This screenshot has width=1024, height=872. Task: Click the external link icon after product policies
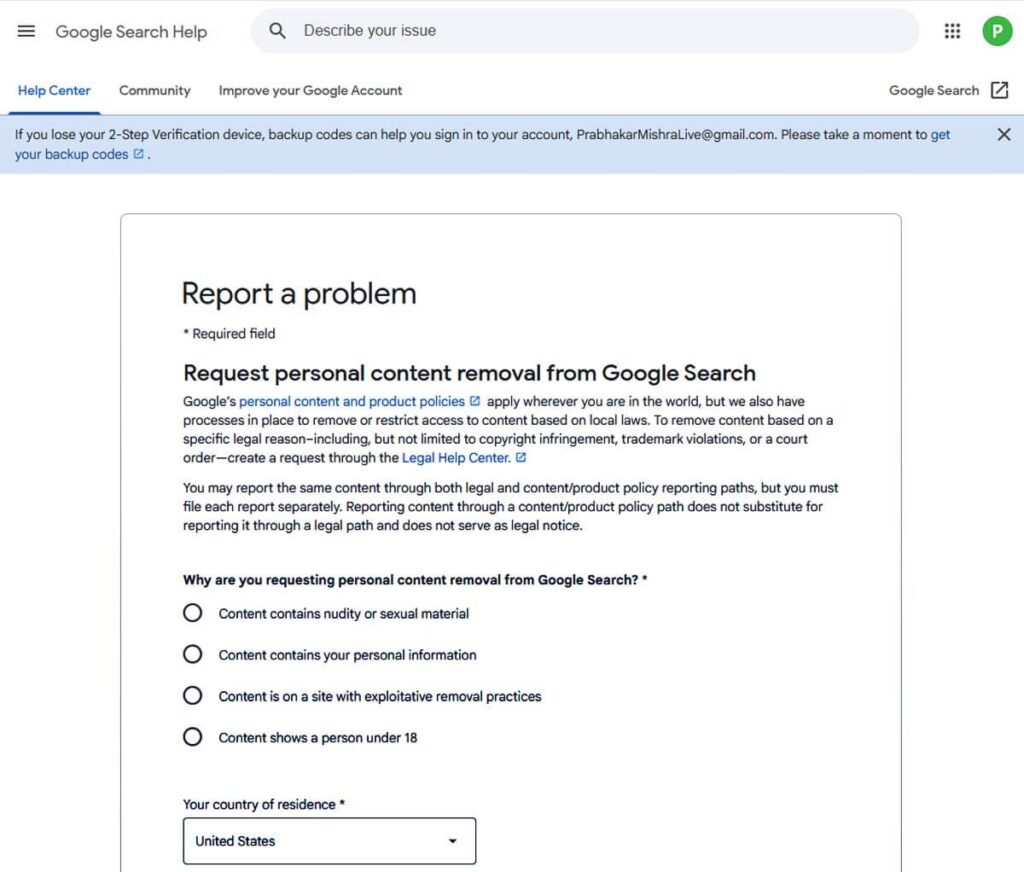(x=474, y=400)
